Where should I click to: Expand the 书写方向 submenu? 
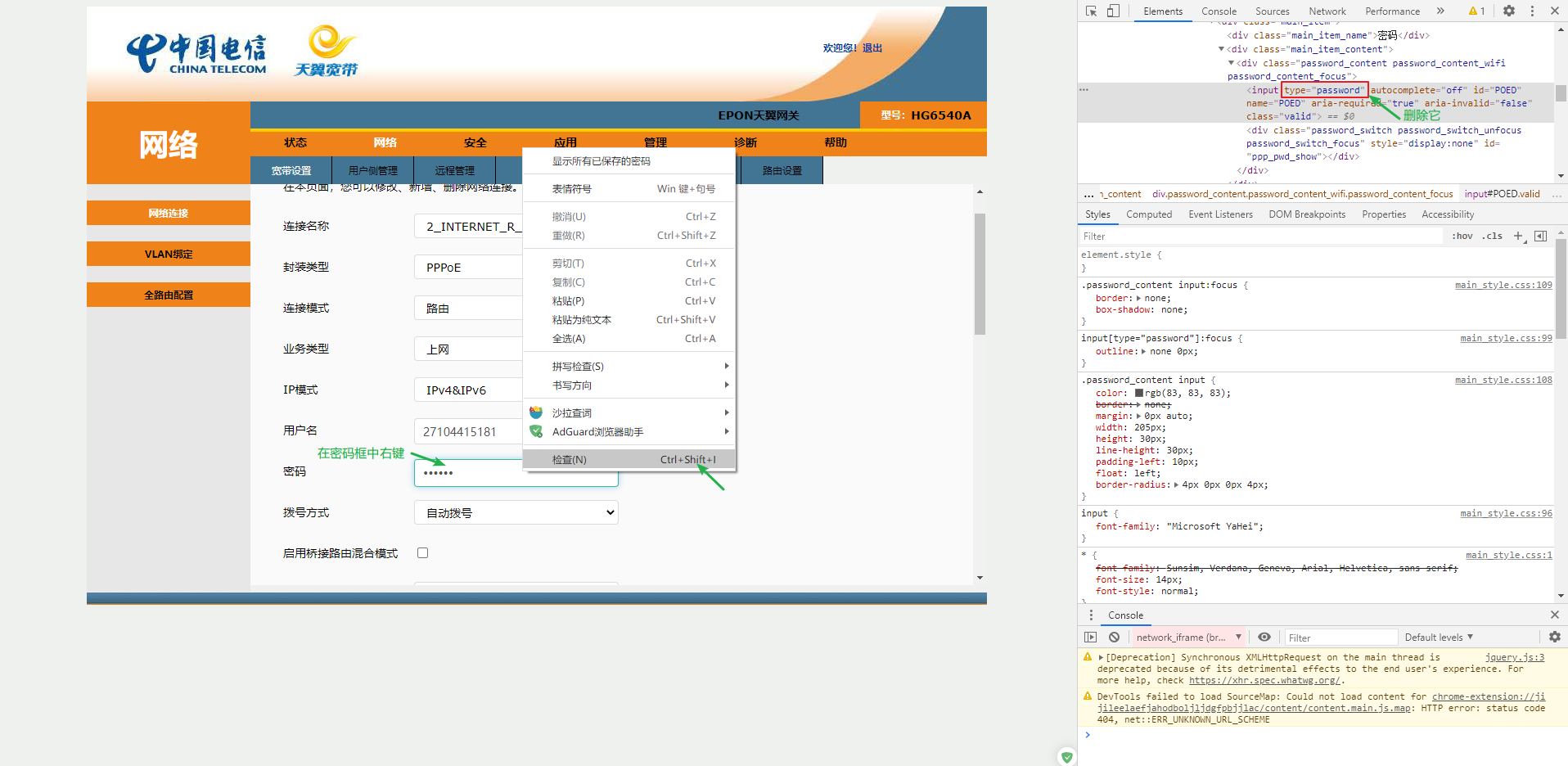tap(629, 385)
